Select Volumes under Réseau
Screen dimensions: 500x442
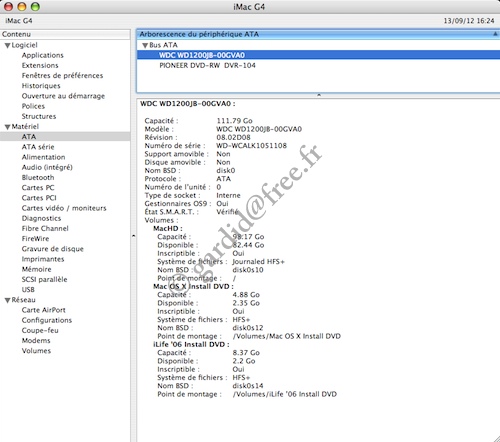tap(36, 351)
